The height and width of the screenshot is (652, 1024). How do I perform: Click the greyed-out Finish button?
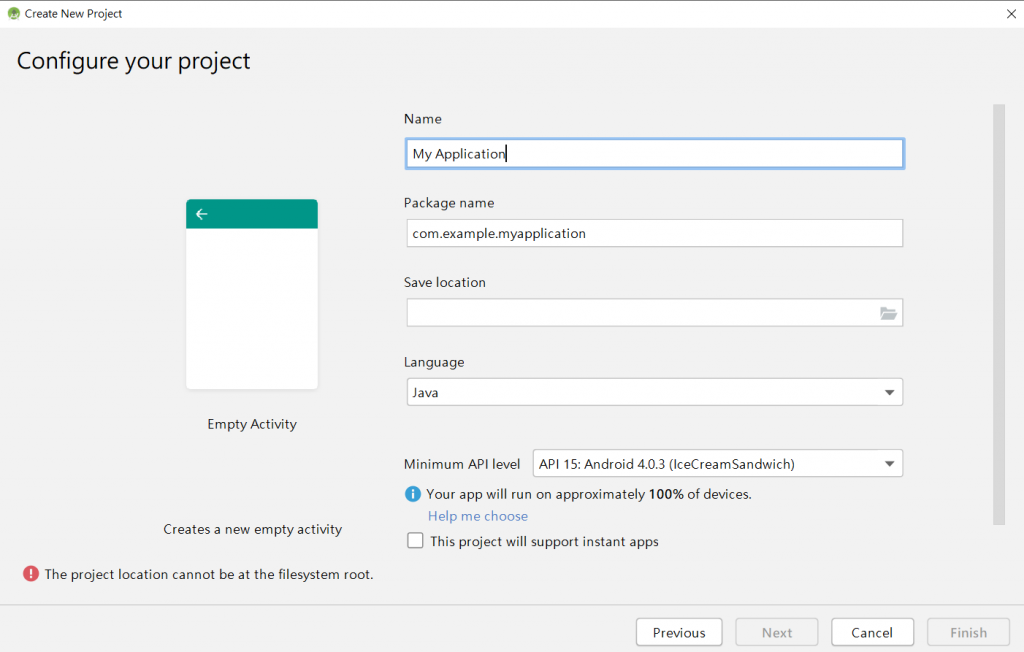[968, 632]
